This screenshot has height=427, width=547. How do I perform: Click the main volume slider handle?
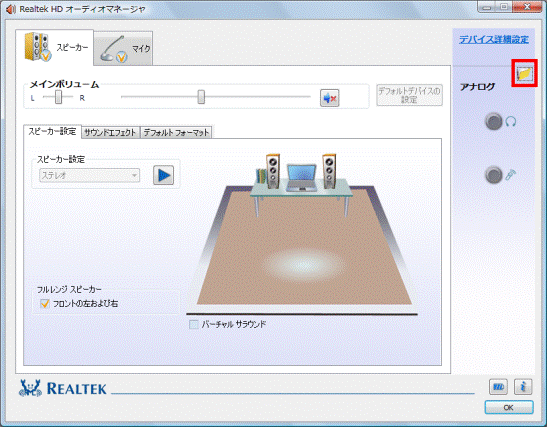pos(201,97)
